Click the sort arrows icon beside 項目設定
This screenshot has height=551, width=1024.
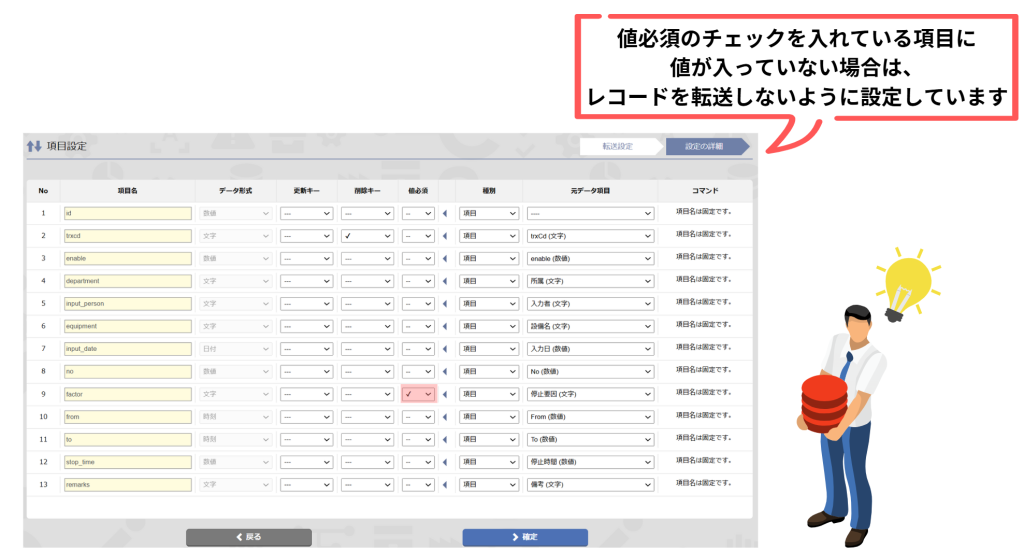coord(35,146)
